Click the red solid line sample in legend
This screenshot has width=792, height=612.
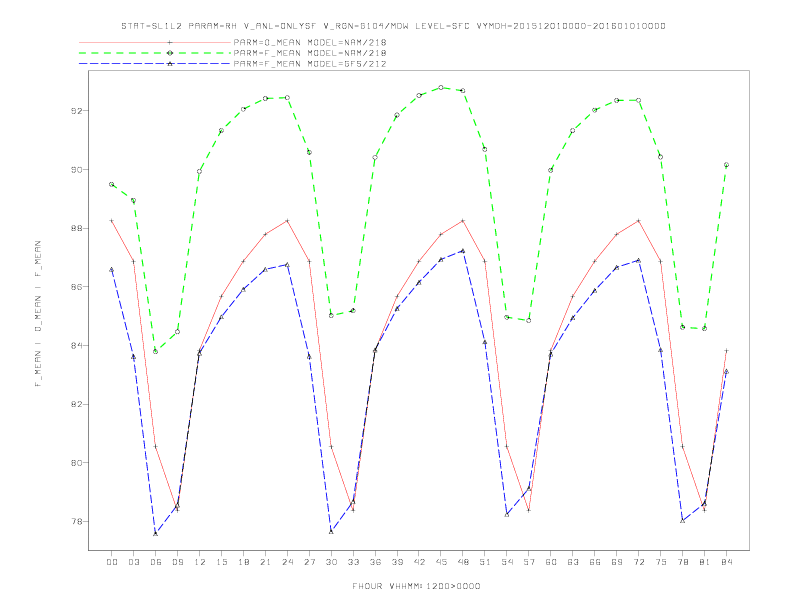(155, 42)
